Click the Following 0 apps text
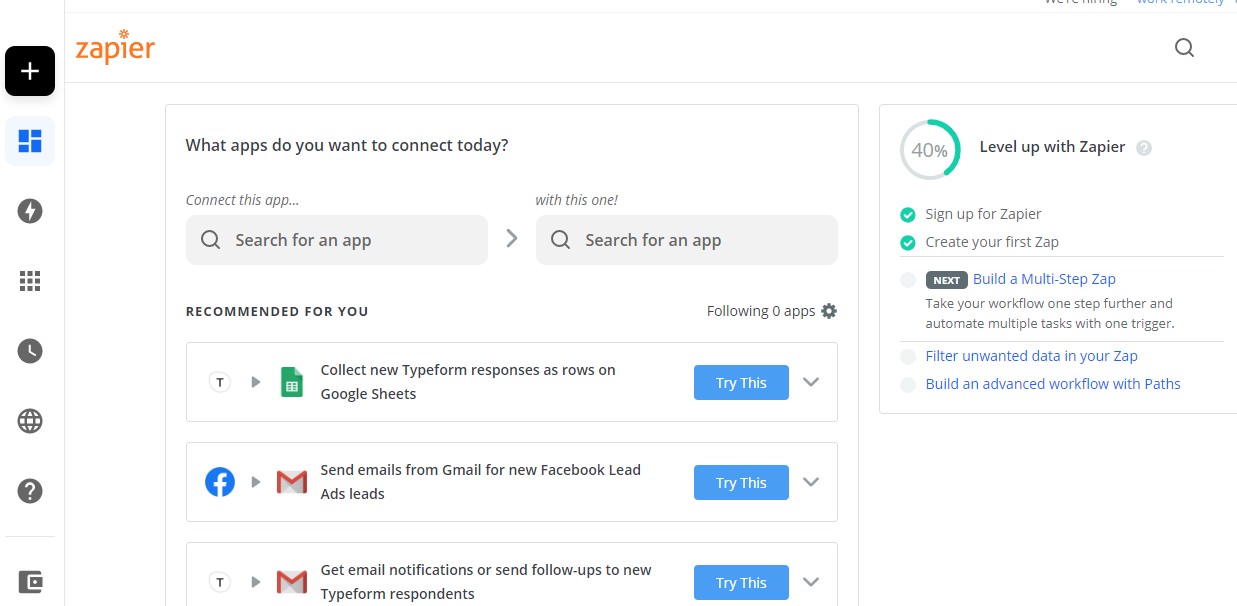 [x=761, y=311]
